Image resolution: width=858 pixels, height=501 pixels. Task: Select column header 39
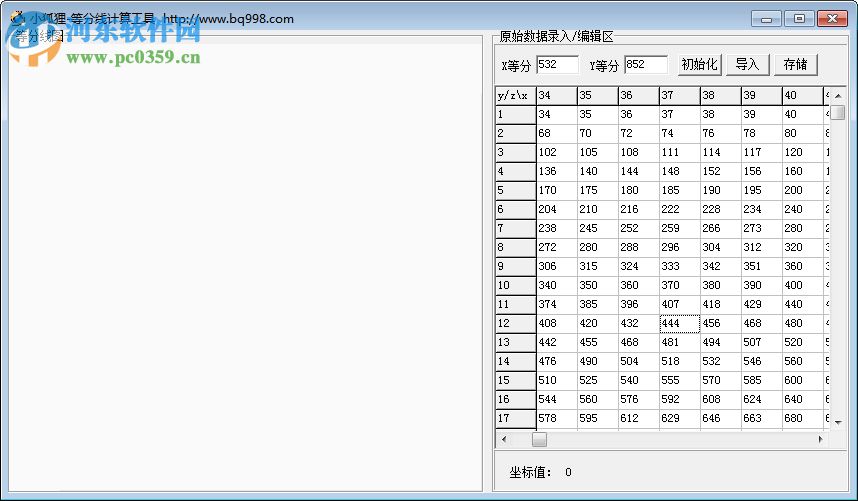pos(762,96)
